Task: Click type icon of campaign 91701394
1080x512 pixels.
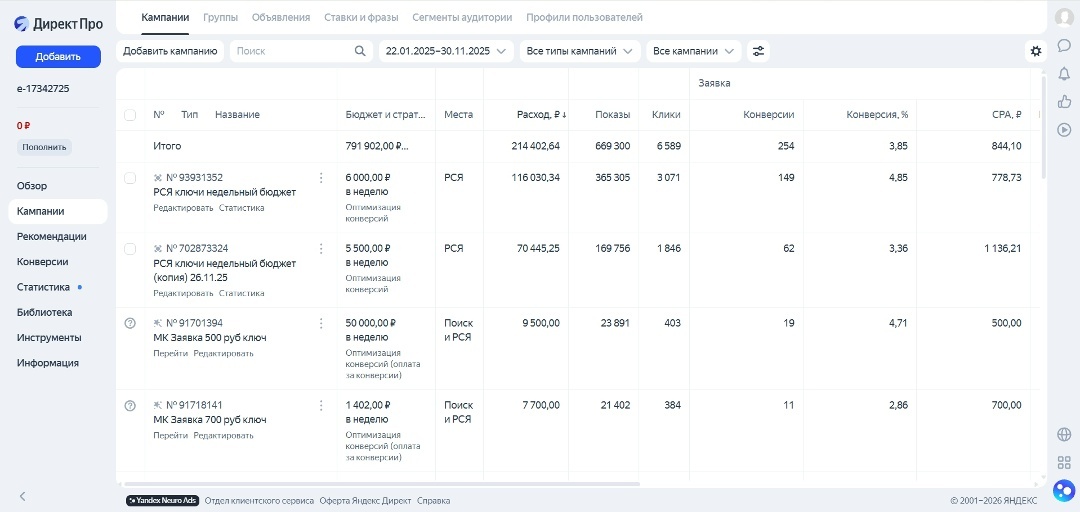Action: point(158,323)
